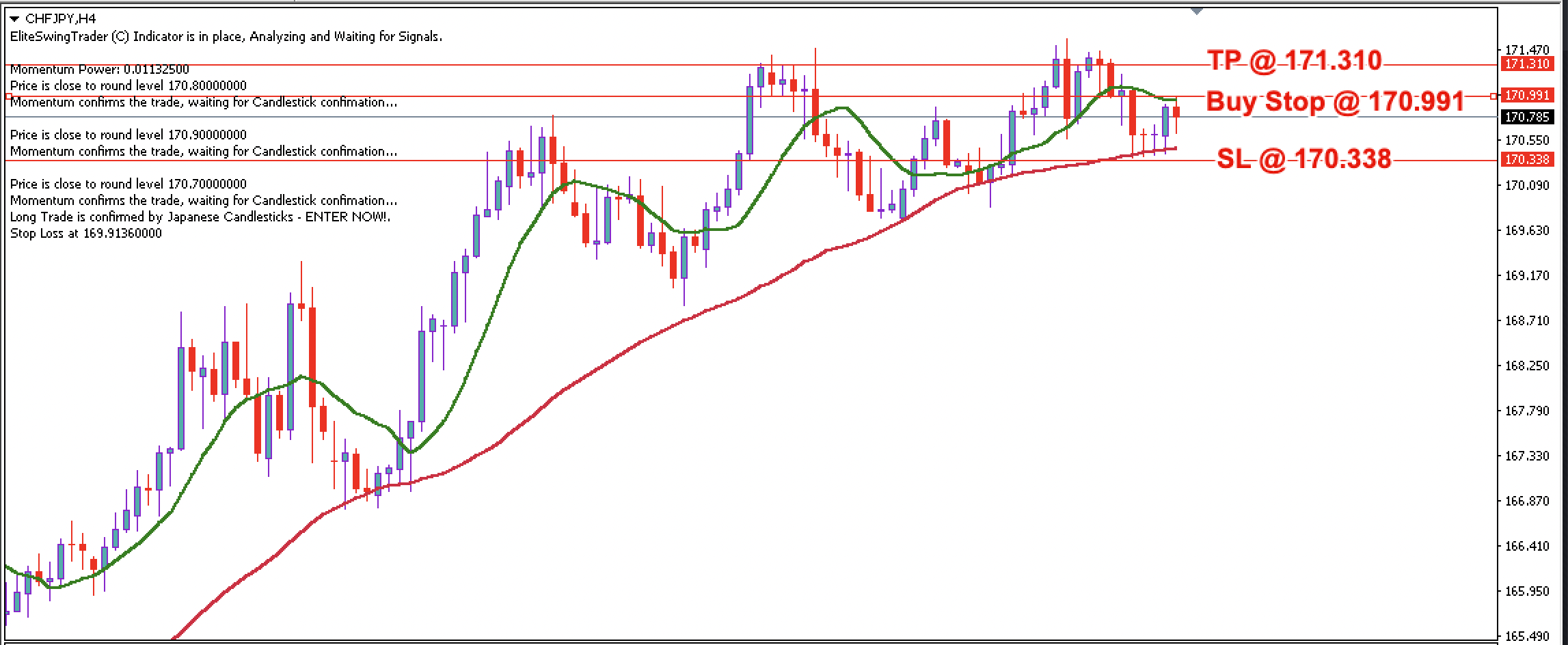
Task: Click the Stop Loss at 169.91360000 text
Action: [85, 233]
